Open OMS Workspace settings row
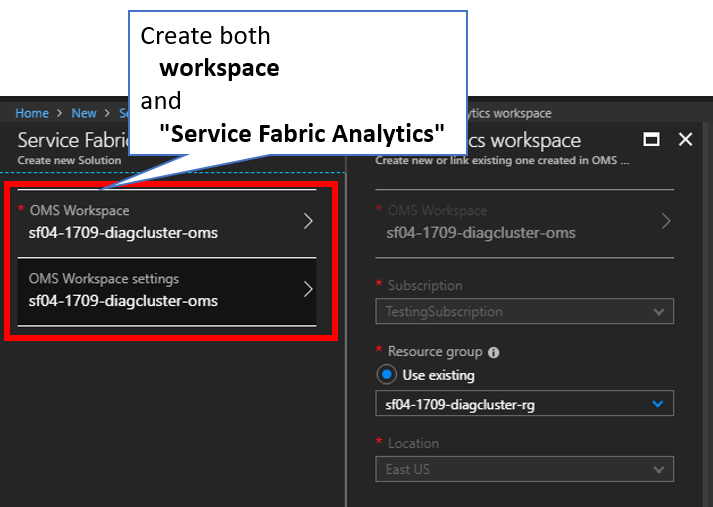This screenshot has width=713, height=507. [x=167, y=291]
